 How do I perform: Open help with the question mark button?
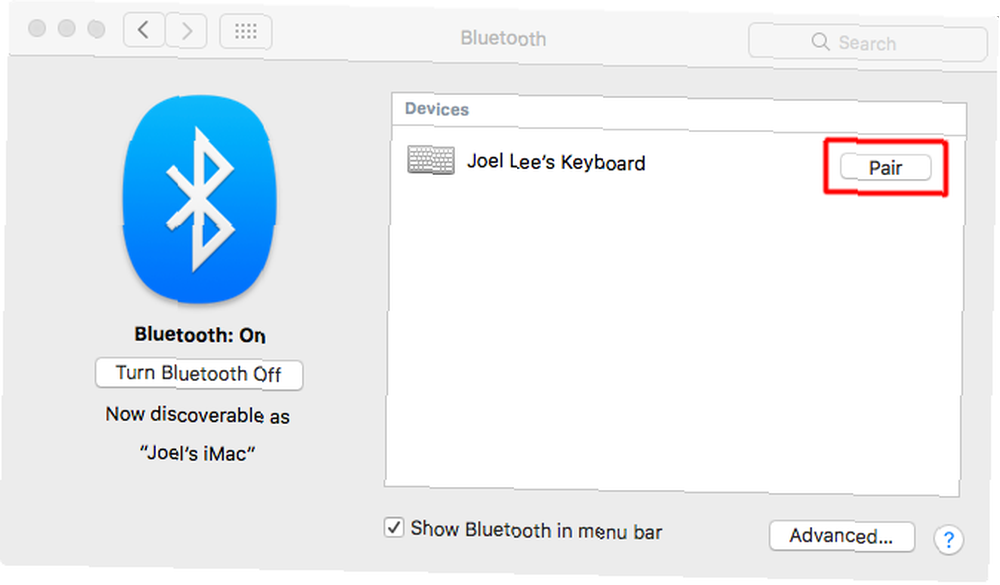pyautogui.click(x=948, y=540)
